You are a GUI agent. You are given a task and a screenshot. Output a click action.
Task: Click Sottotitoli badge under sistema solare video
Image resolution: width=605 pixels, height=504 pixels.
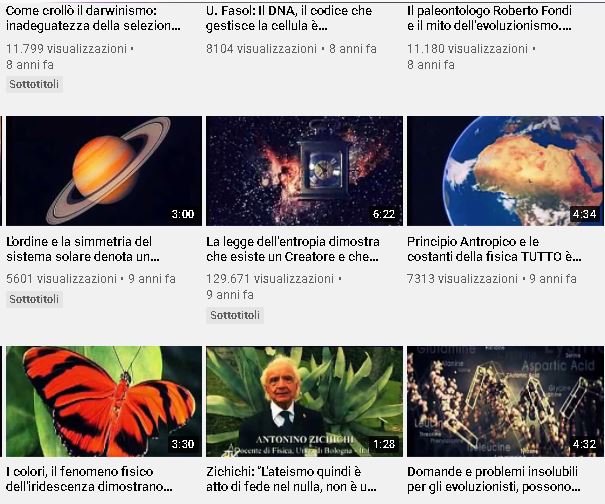pyautogui.click(x=34, y=299)
